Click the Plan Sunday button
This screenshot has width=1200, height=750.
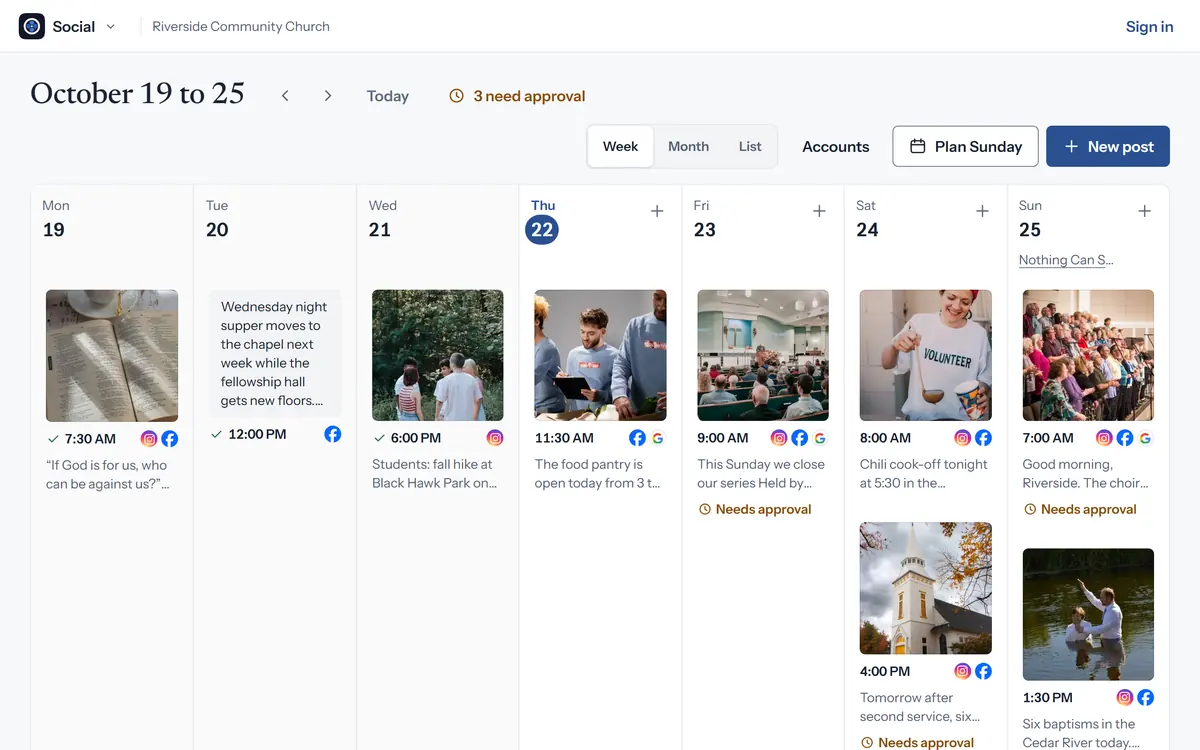pyautogui.click(x=965, y=146)
